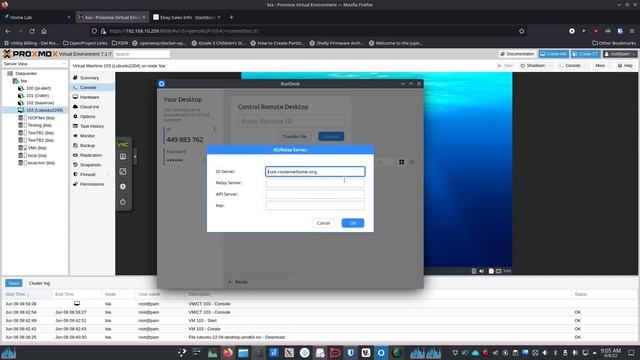Click the volume icon in the system tray
This screenshot has width=640, height=360.
coord(544,353)
